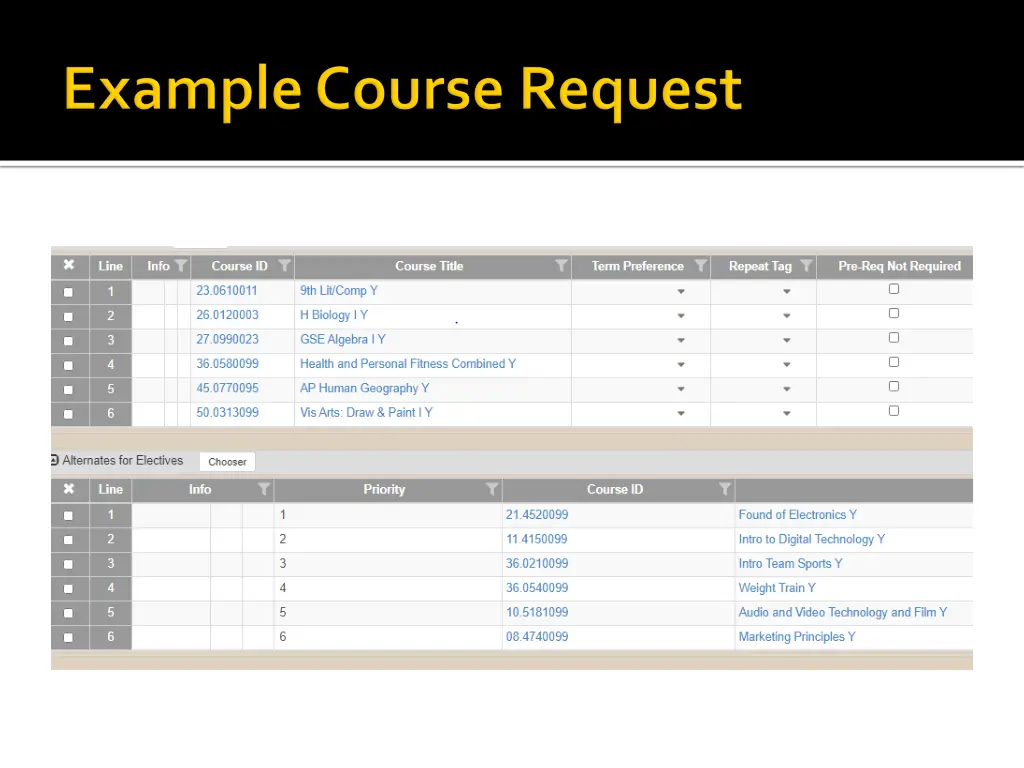Check Pre-Req Not Required for H Biology I
1024x768 pixels.
[894, 313]
